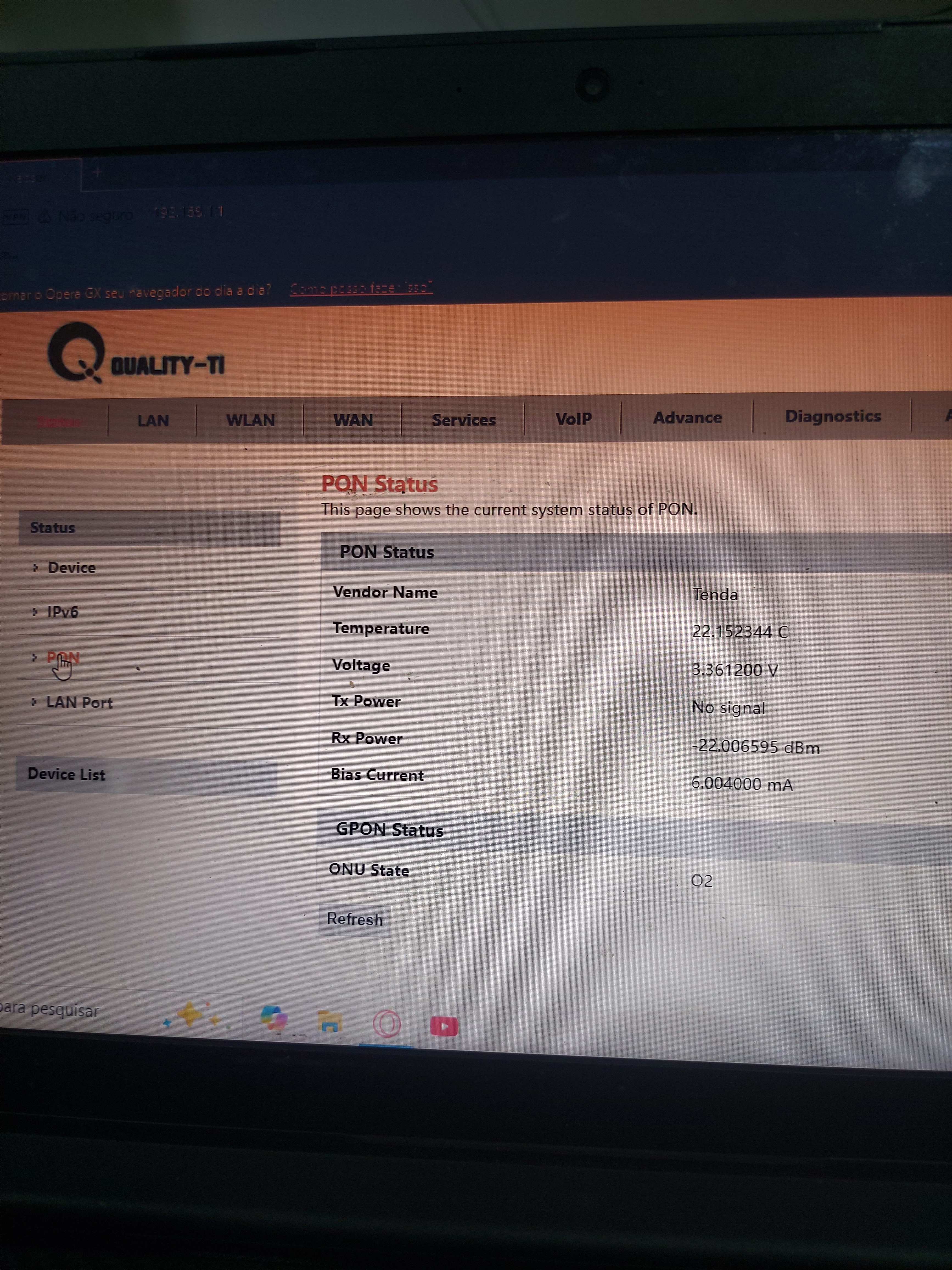Go to the VoIP tab
Viewport: 952px width, 1270px height.
(x=573, y=419)
